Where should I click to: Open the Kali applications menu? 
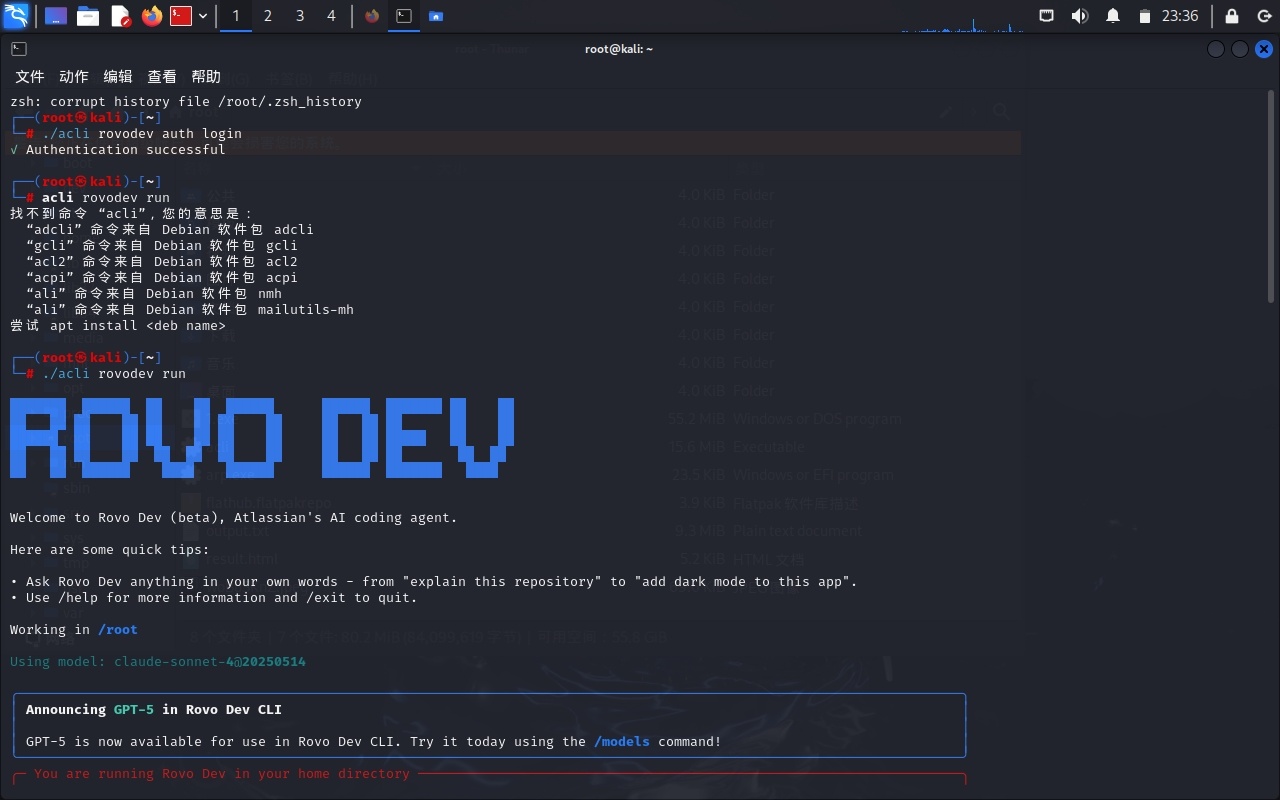[16, 16]
